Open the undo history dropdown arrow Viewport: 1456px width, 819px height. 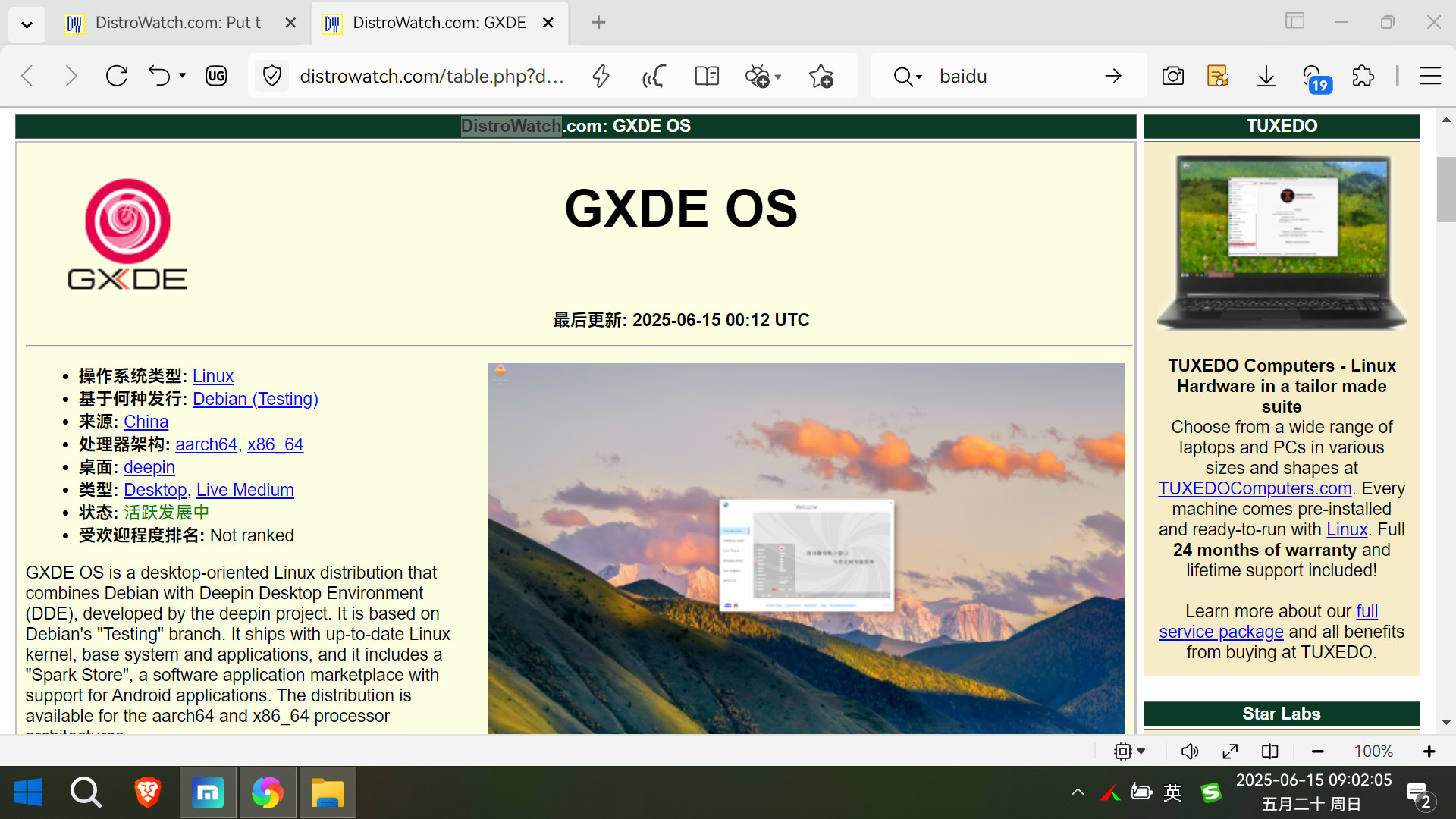click(182, 76)
